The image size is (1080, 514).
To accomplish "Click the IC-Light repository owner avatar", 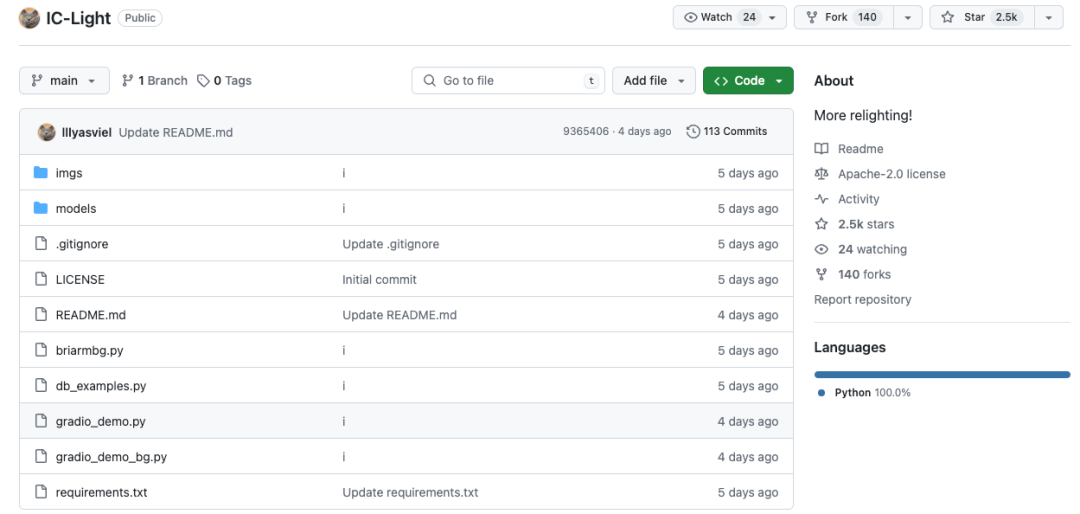I will click(30, 18).
